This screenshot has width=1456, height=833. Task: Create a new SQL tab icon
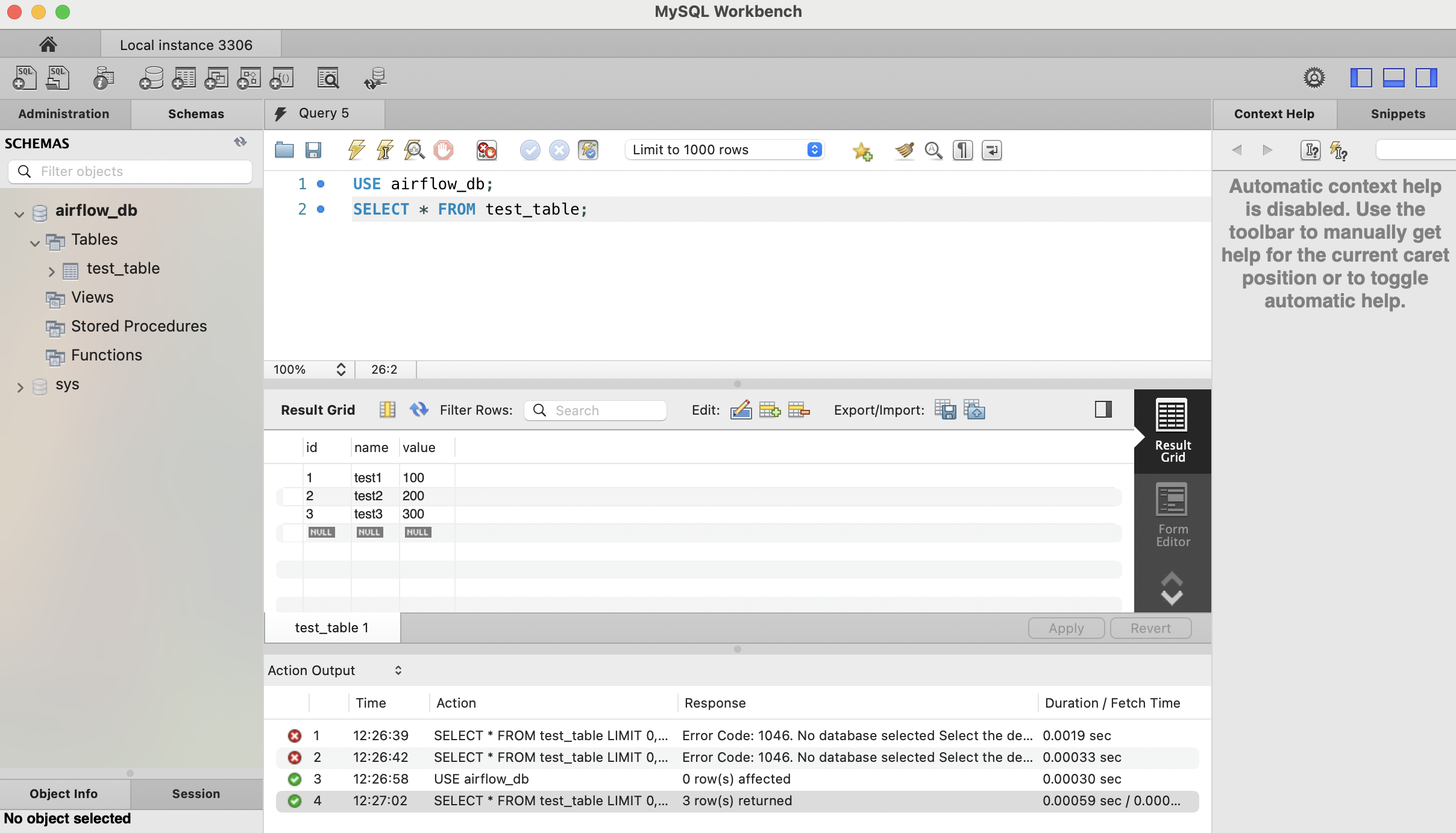pyautogui.click(x=25, y=78)
